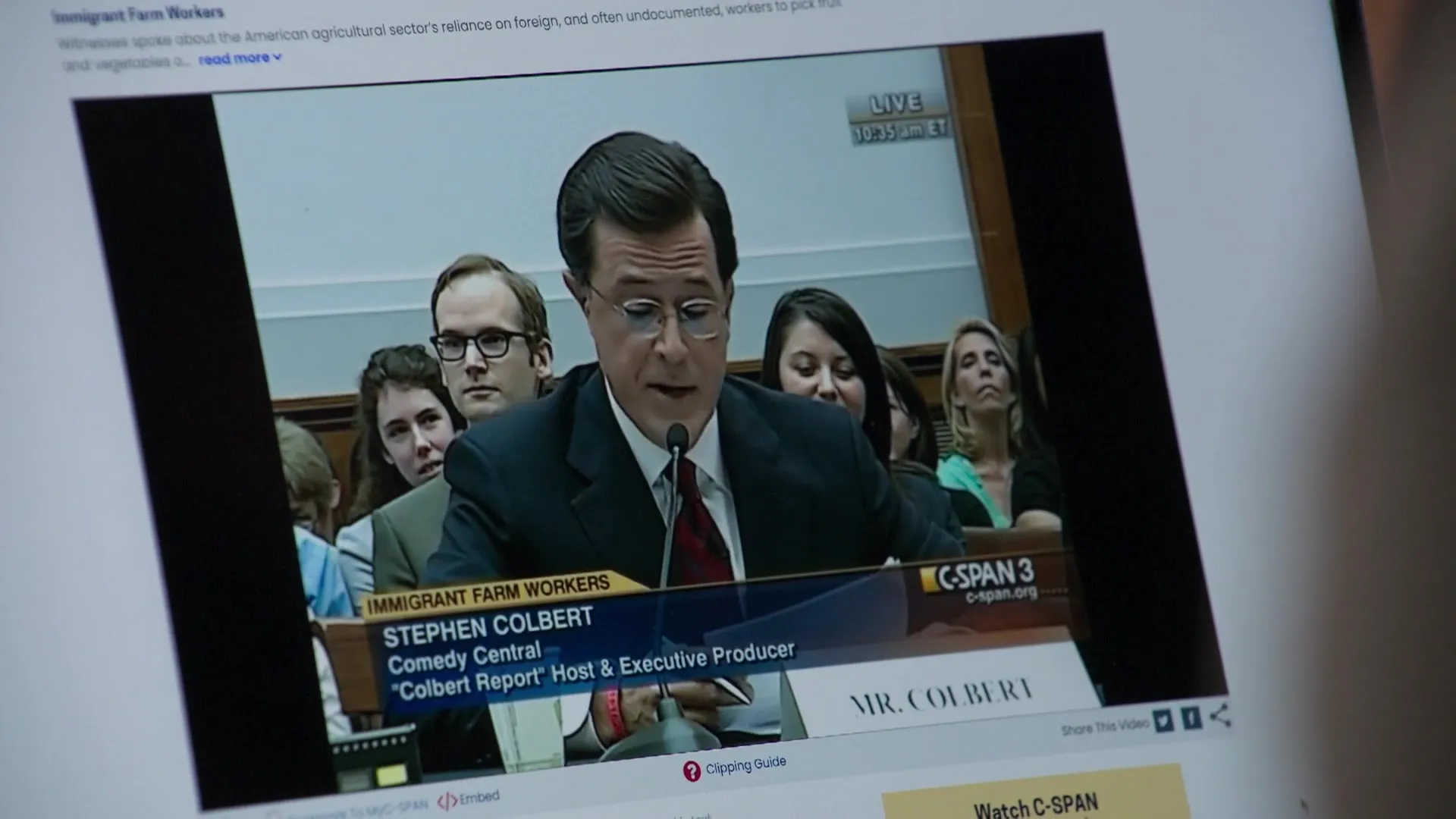The image size is (1456, 819).
Task: Click the 'Share This Video' label
Action: 1105,726
